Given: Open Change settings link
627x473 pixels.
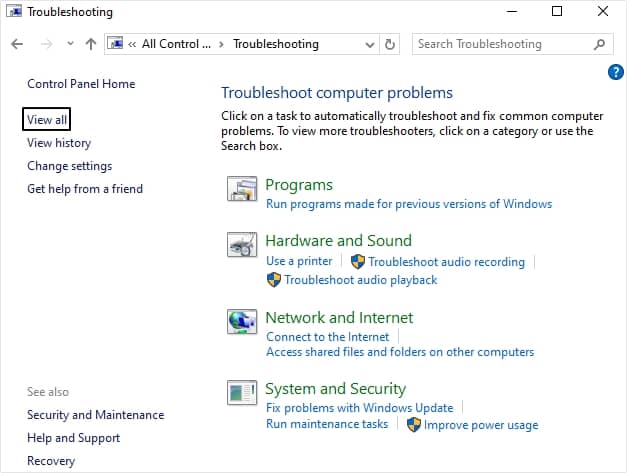Looking at the screenshot, I should click(70, 166).
